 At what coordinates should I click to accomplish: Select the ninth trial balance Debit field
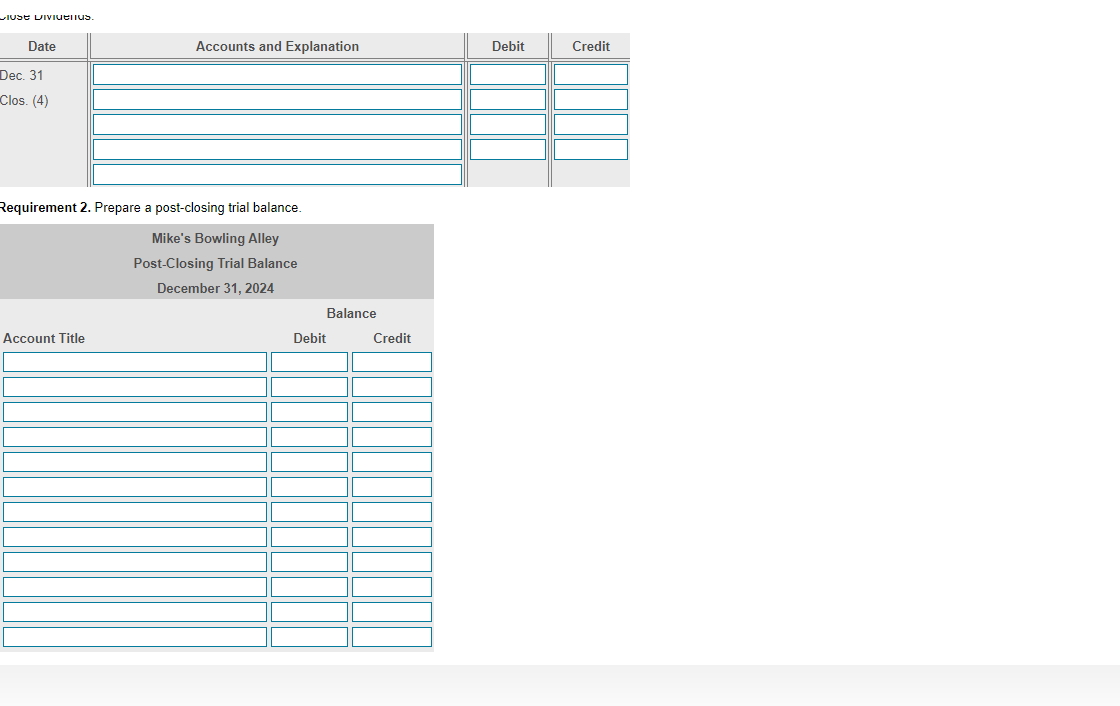pyautogui.click(x=309, y=562)
